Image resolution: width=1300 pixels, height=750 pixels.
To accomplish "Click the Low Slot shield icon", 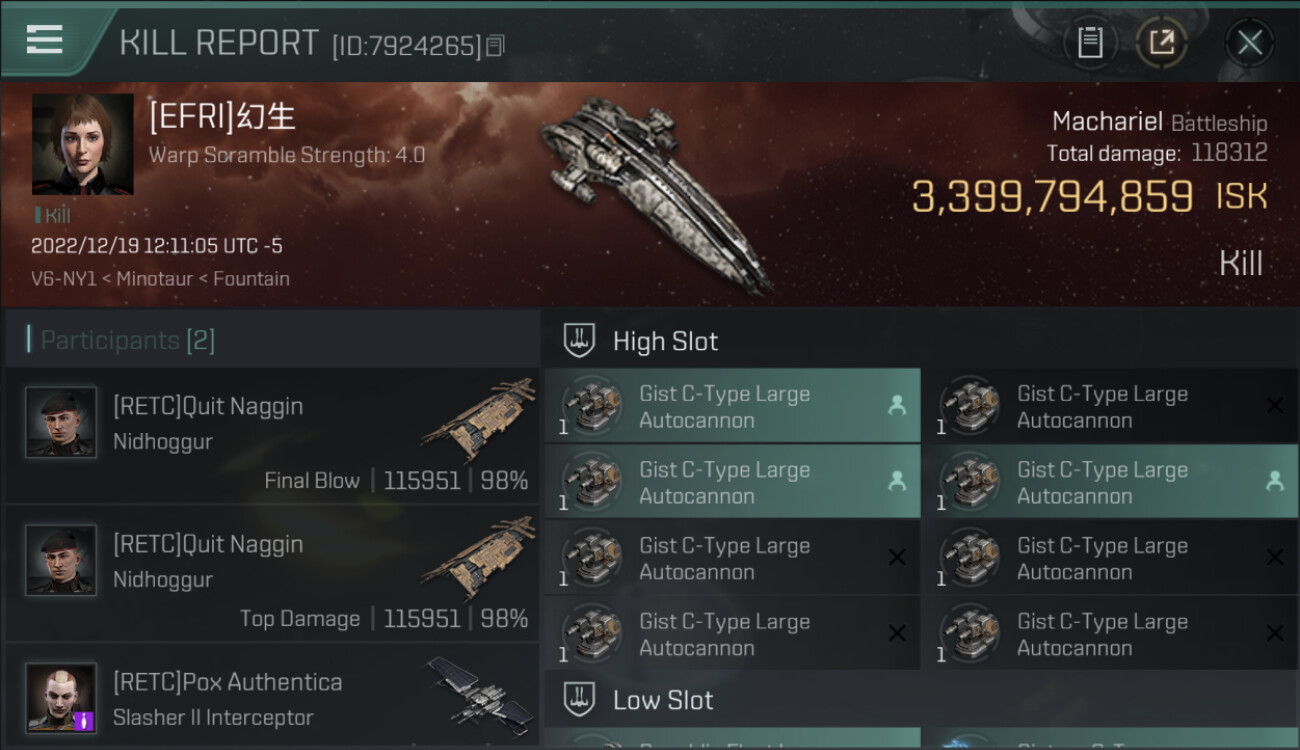I will pyautogui.click(x=580, y=699).
